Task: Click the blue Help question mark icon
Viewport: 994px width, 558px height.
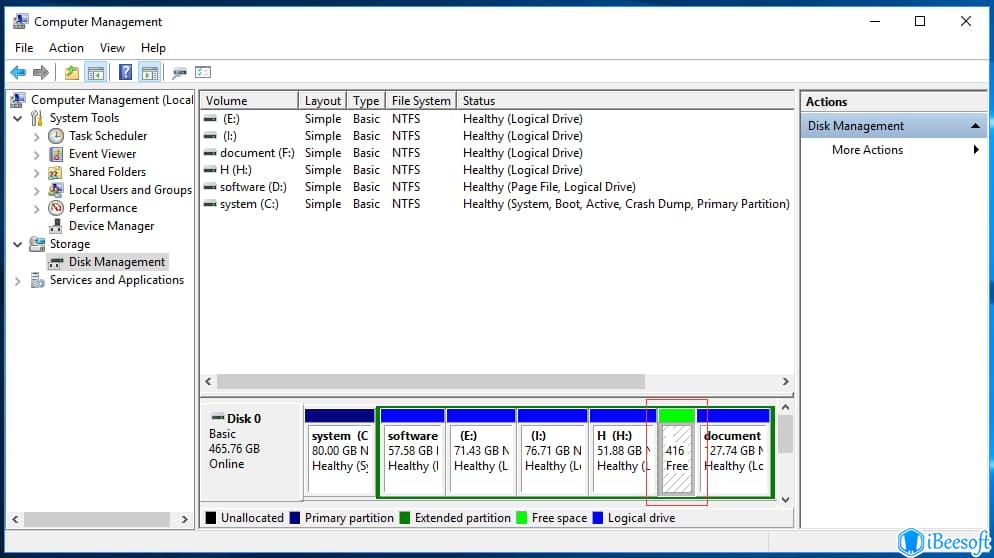Action: click(x=126, y=72)
